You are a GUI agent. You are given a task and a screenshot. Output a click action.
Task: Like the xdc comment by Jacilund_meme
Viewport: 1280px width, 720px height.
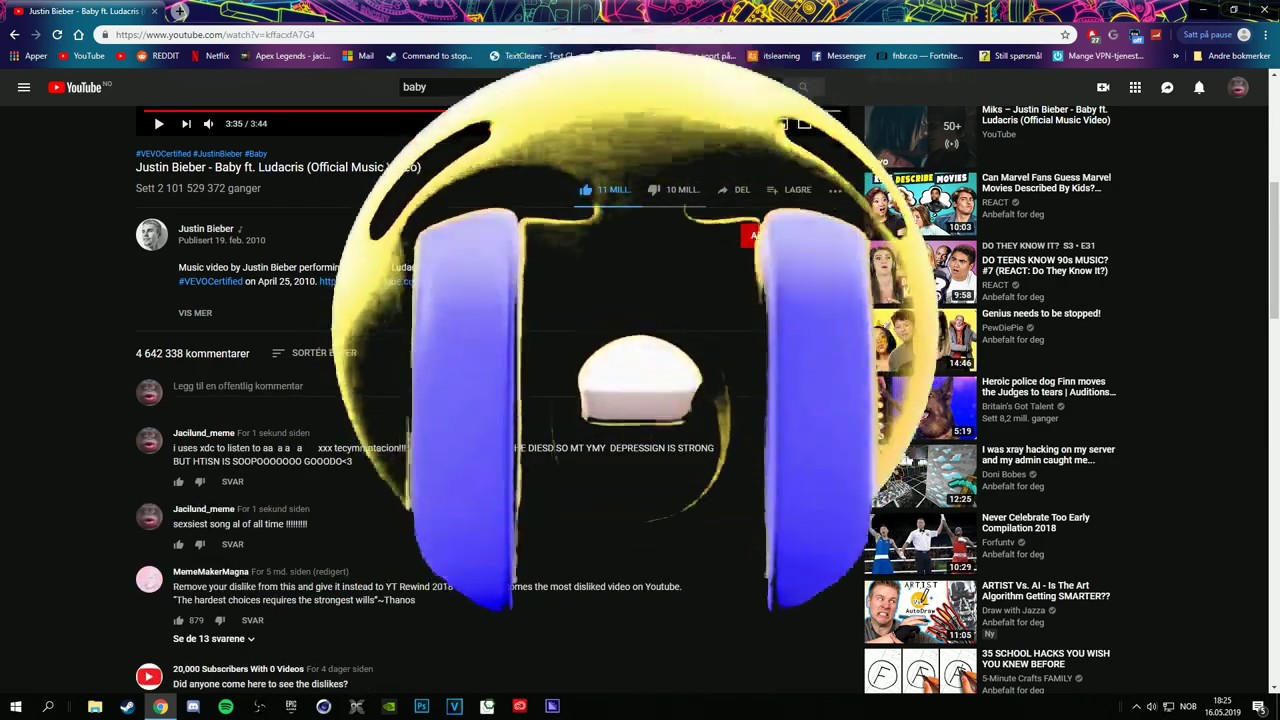click(179, 482)
